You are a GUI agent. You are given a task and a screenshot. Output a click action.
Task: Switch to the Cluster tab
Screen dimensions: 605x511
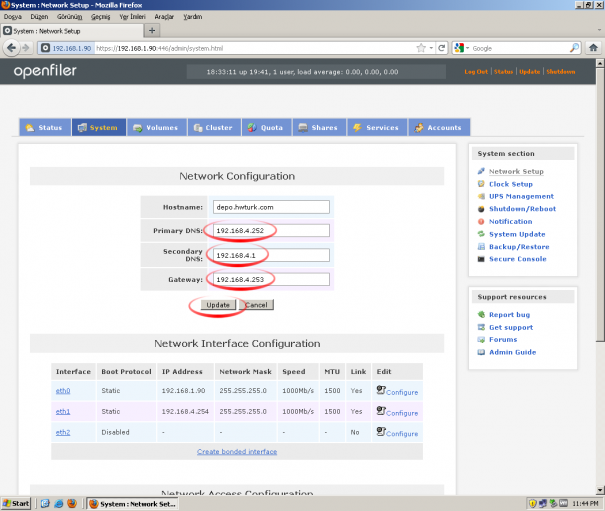point(214,127)
